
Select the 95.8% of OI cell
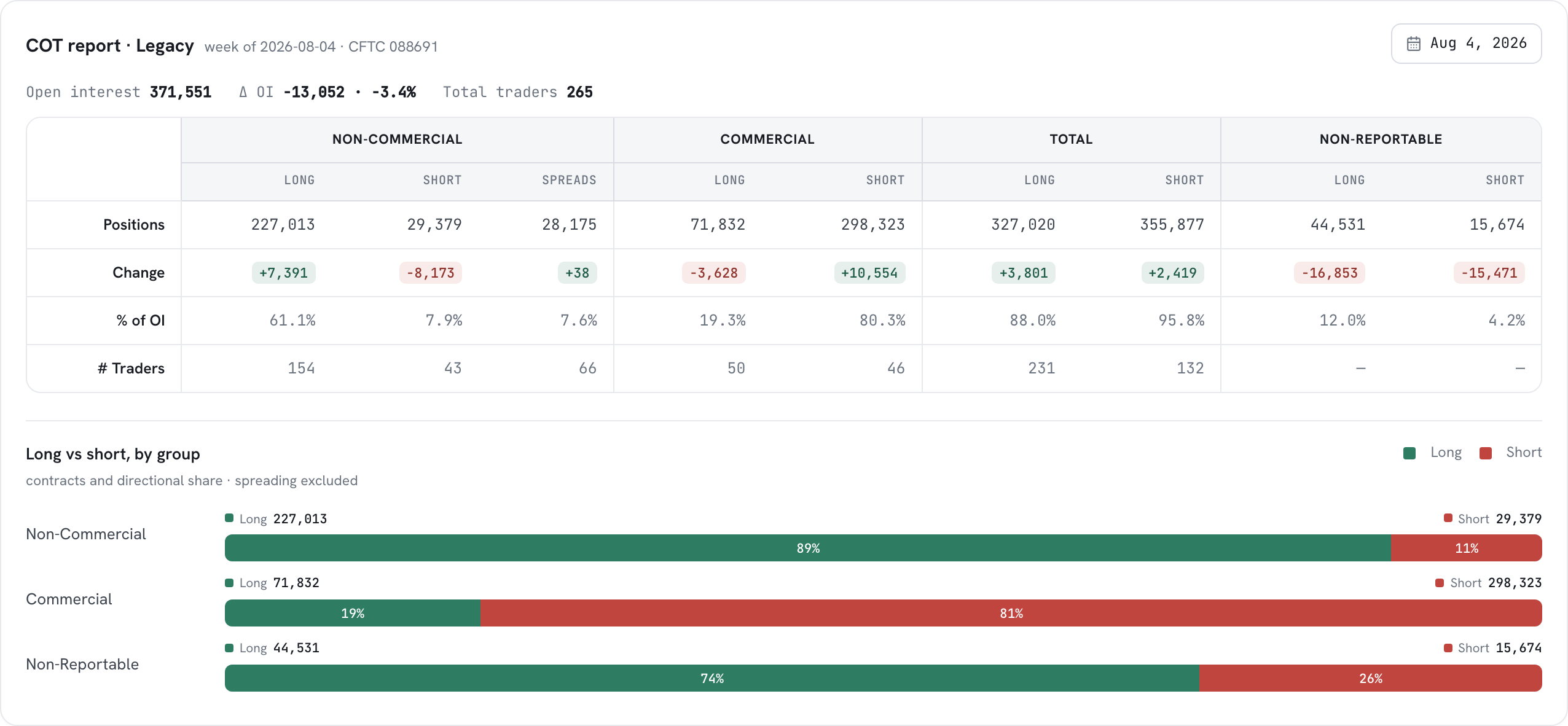(x=1182, y=321)
